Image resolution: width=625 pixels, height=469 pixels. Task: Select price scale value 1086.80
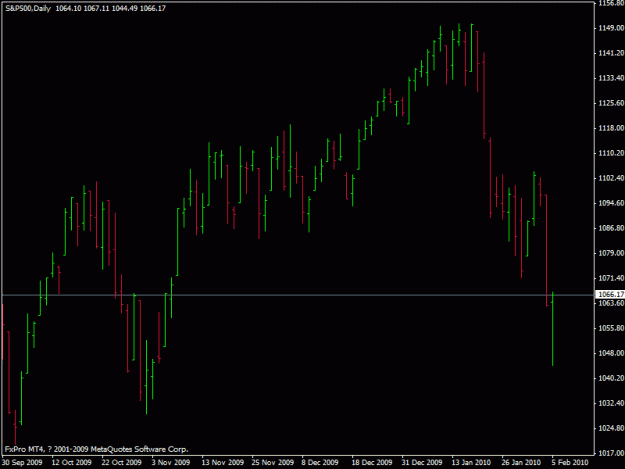click(611, 228)
